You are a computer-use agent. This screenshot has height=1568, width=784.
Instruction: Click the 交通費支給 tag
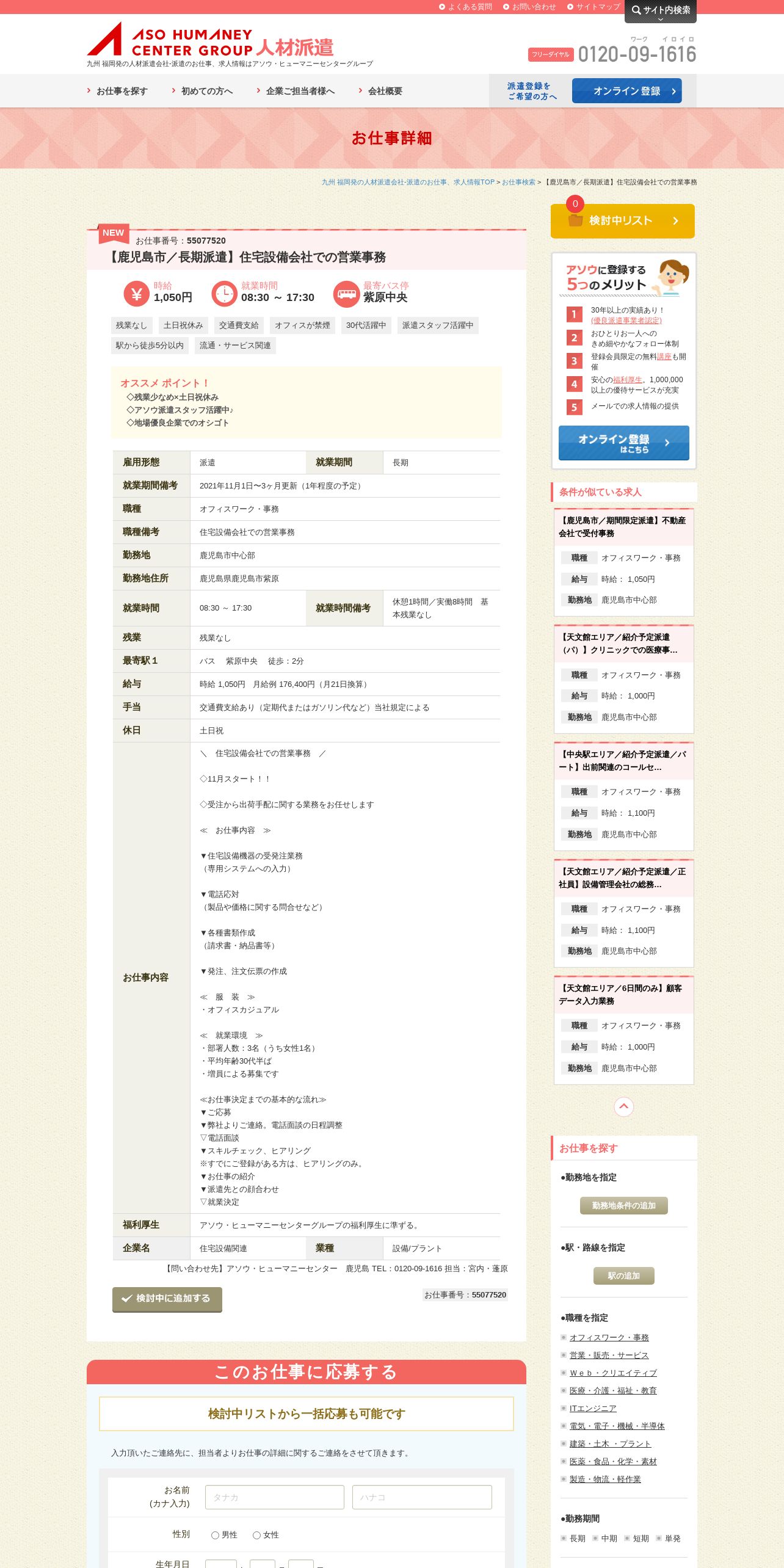pos(239,325)
